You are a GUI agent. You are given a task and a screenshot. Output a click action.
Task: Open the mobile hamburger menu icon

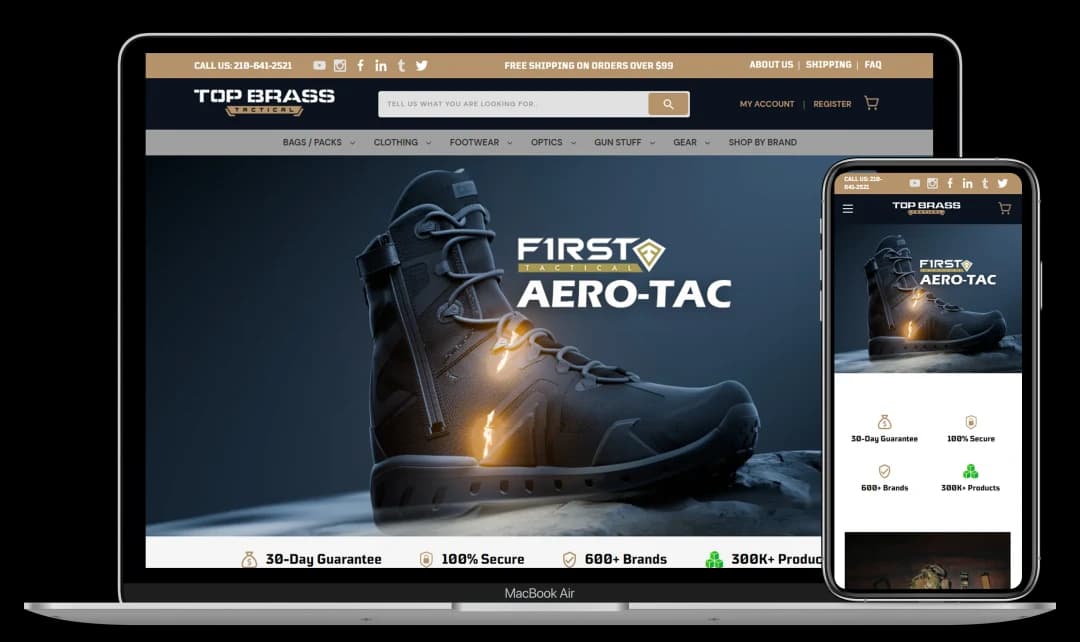(848, 209)
